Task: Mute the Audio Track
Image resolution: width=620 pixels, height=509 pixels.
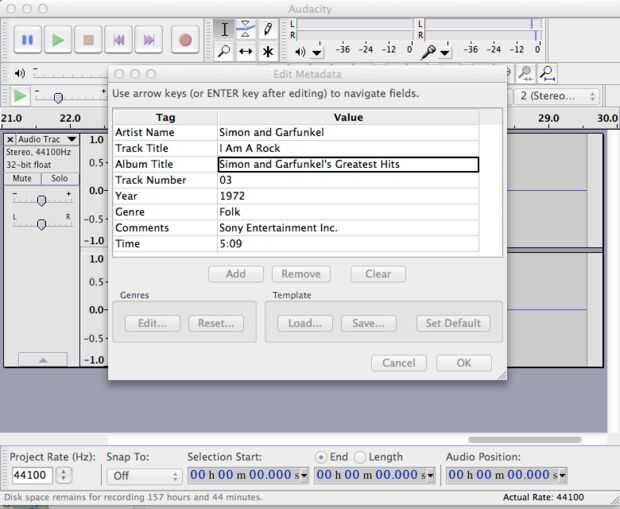Action: click(22, 178)
